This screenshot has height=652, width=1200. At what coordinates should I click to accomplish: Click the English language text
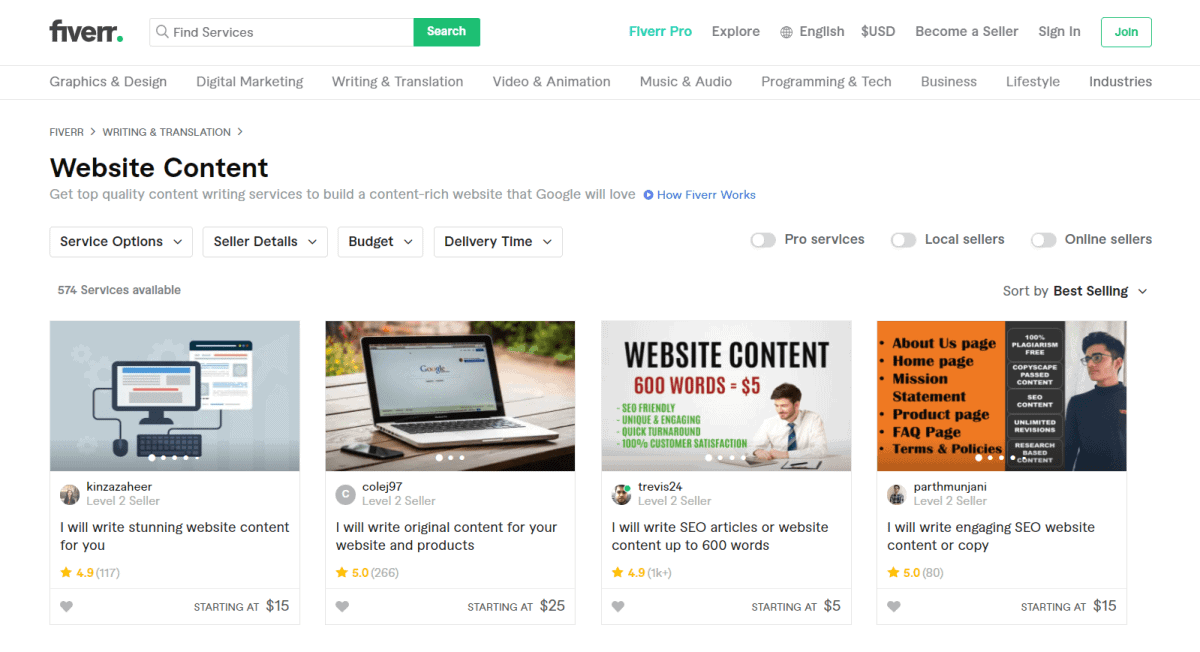(x=822, y=32)
